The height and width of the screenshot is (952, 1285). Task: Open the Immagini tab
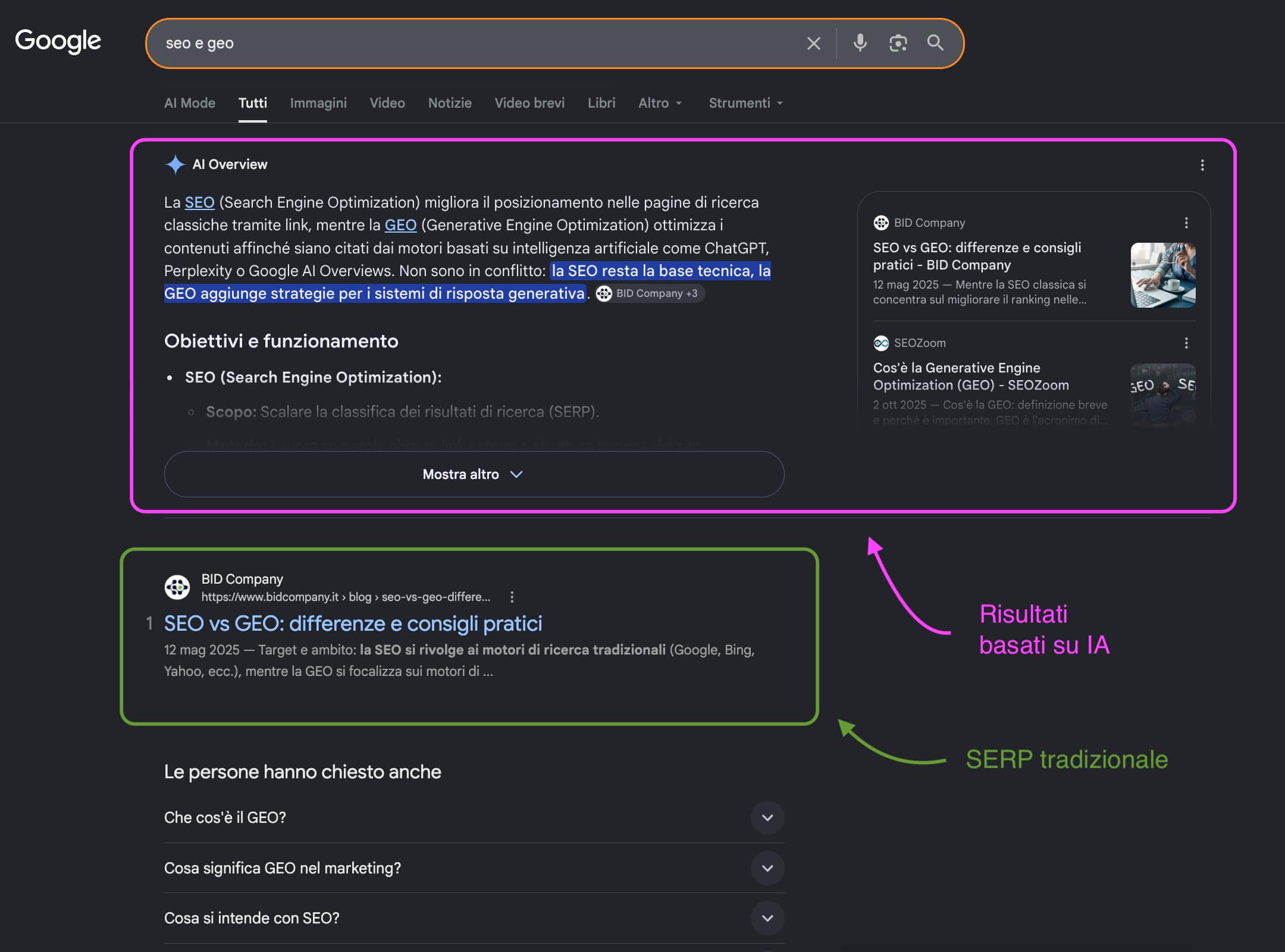point(318,103)
